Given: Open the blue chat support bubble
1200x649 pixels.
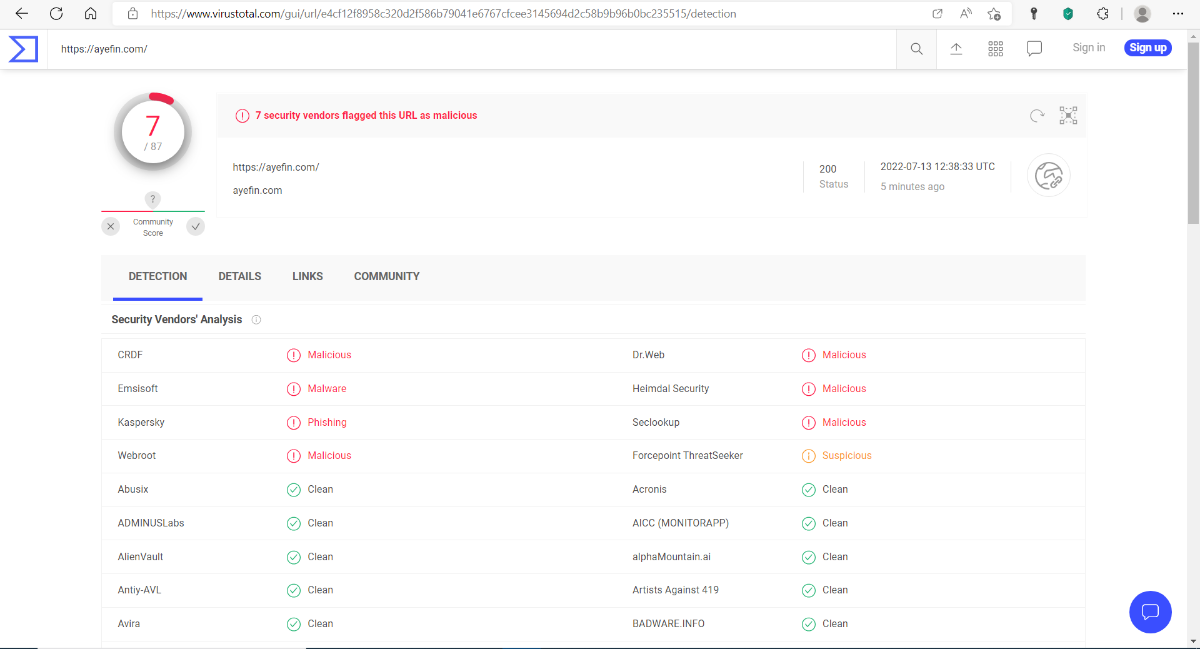Looking at the screenshot, I should [1150, 611].
